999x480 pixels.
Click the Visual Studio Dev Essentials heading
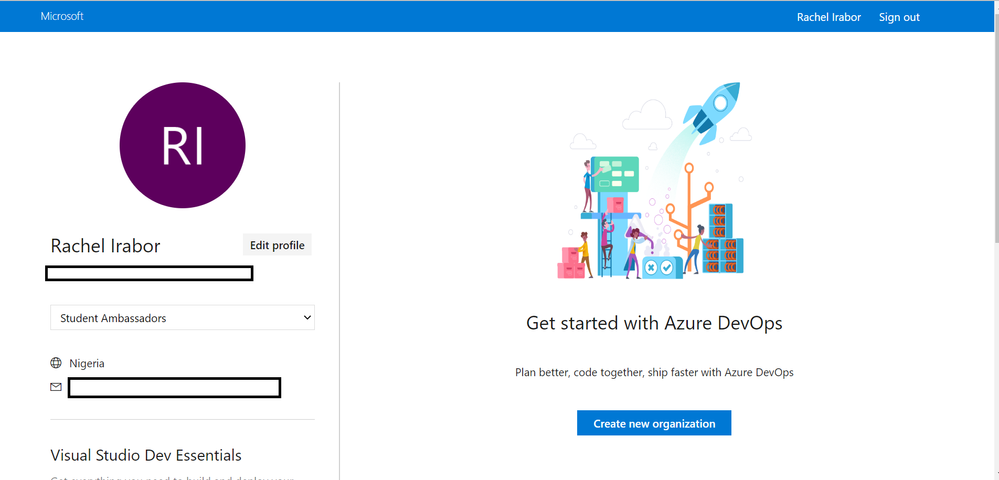point(146,455)
